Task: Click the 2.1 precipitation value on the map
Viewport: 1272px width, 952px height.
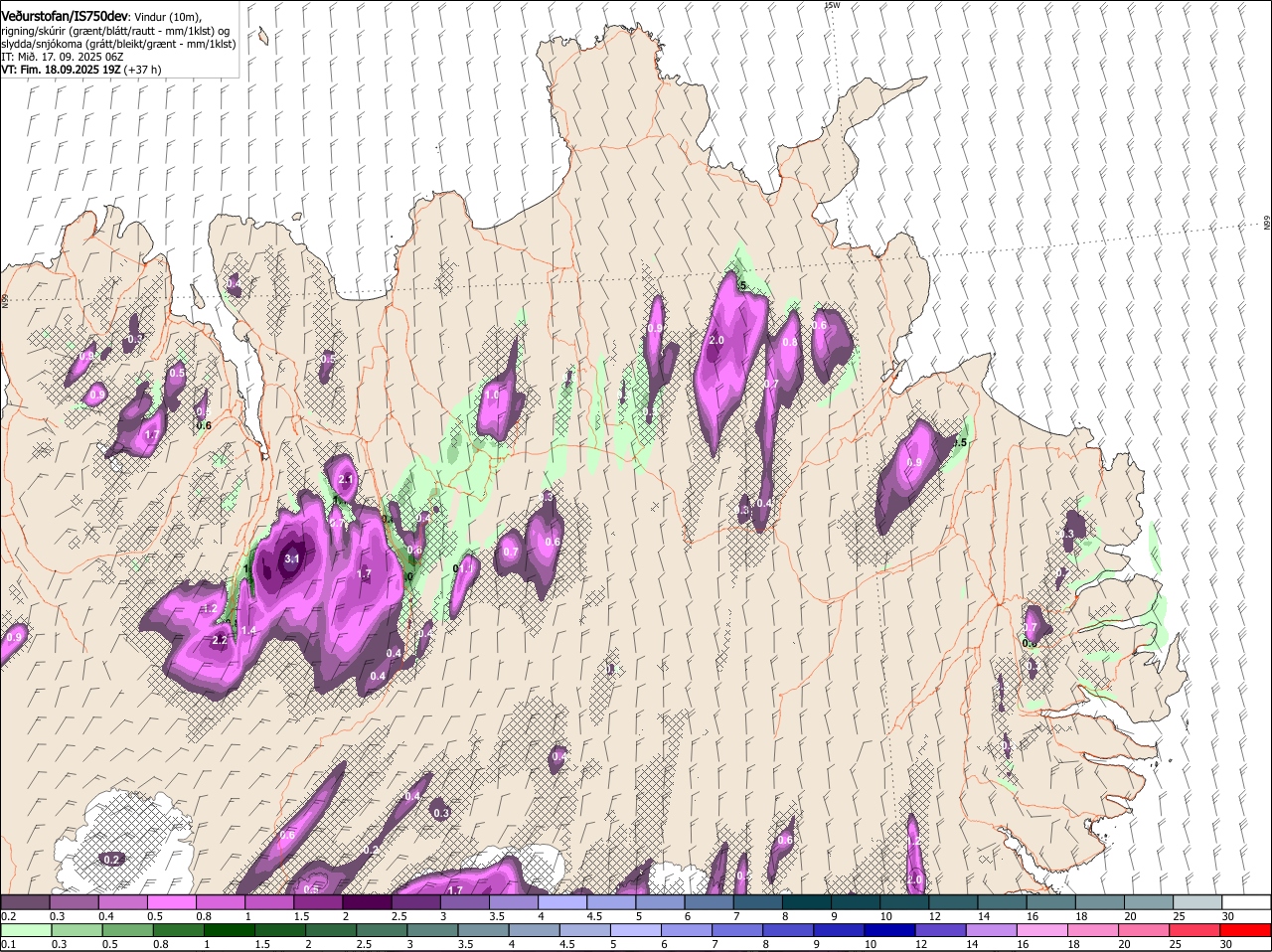Action: click(347, 479)
